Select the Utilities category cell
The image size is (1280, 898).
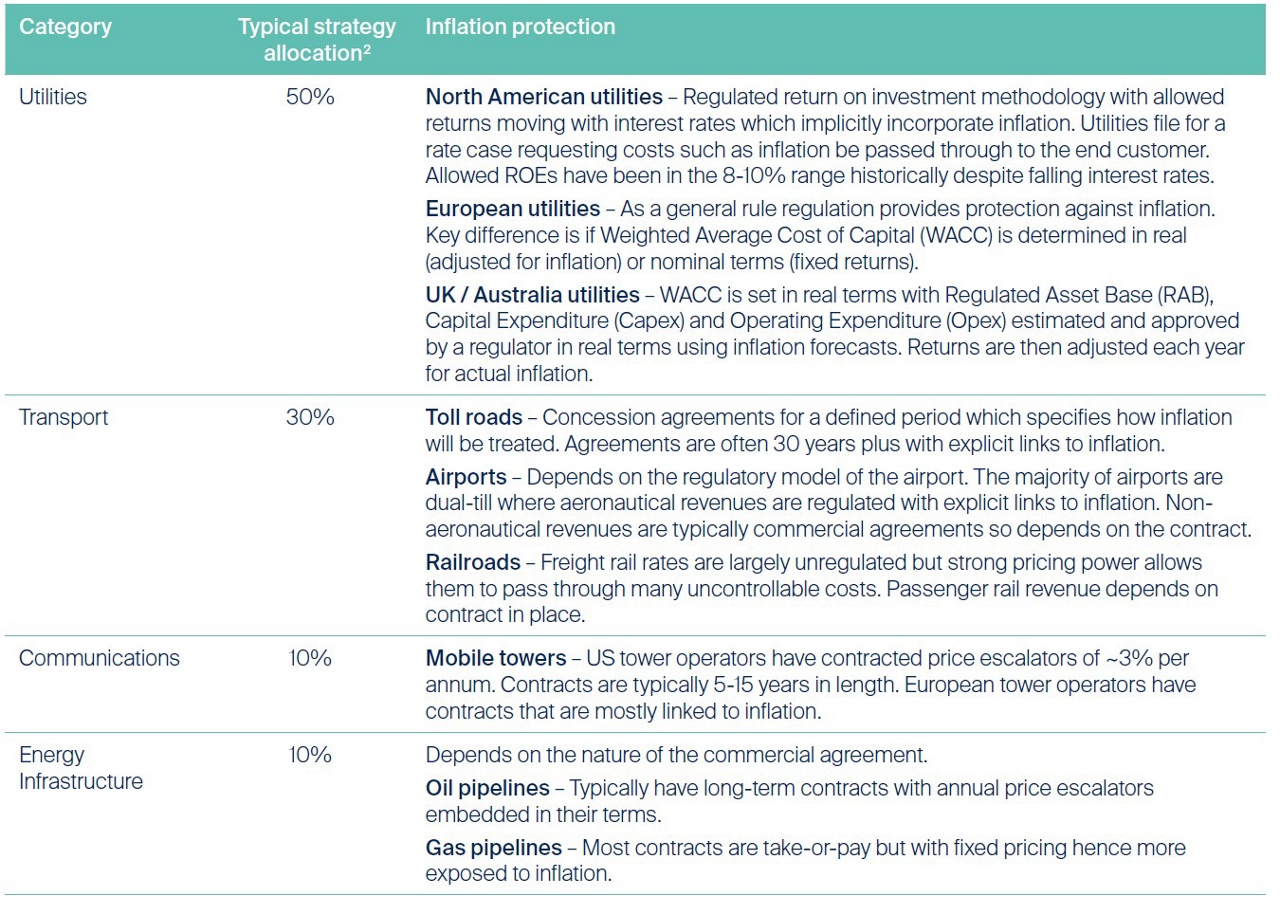click(x=53, y=97)
